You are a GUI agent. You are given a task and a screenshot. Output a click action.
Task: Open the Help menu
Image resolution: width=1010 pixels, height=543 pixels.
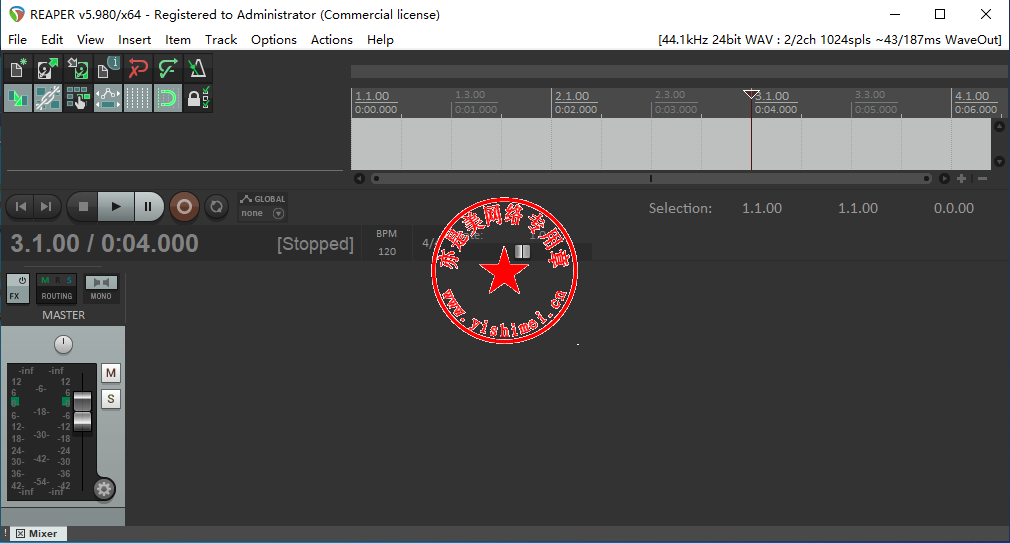click(380, 40)
